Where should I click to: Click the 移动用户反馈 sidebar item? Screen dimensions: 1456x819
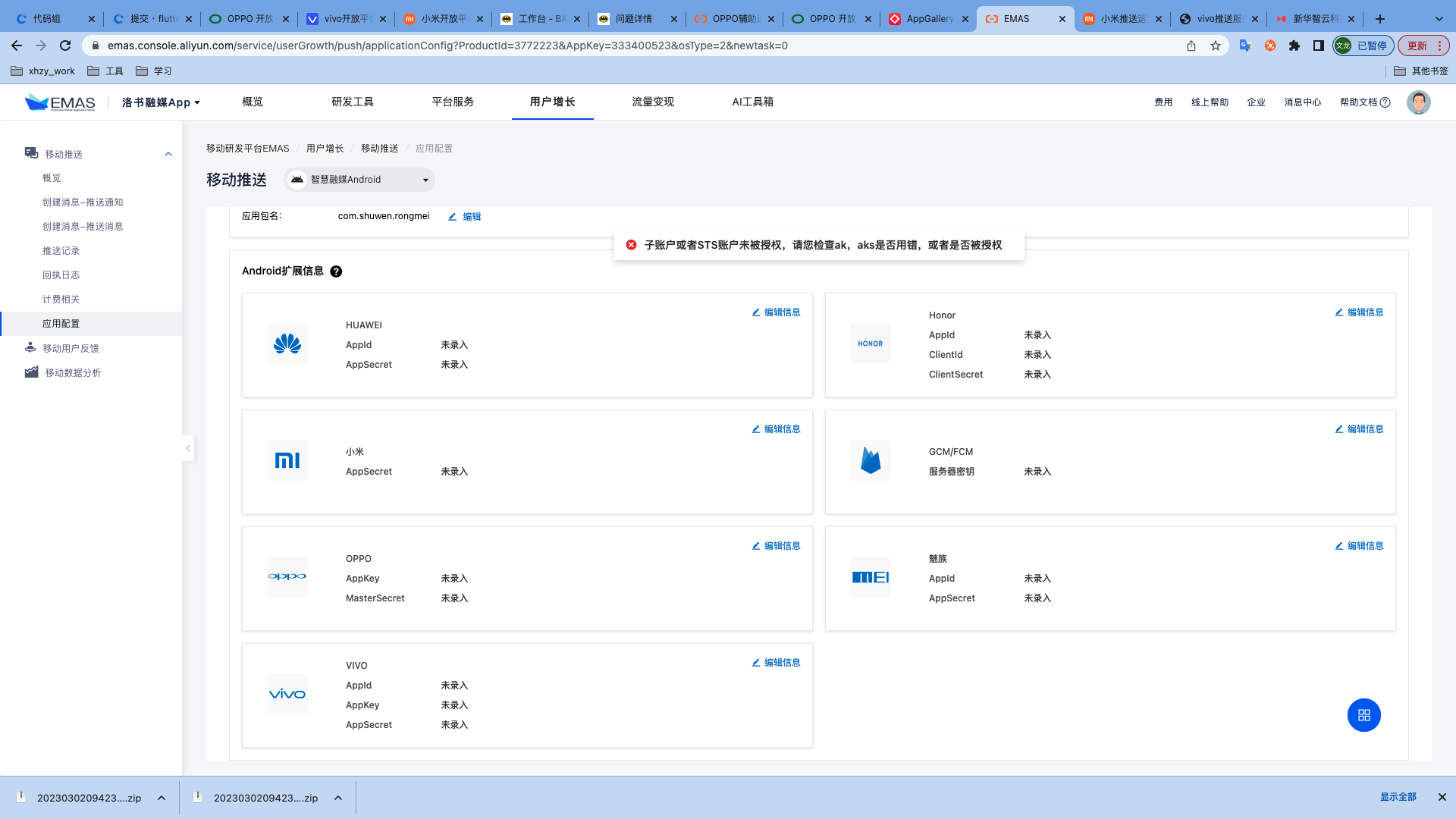pyautogui.click(x=71, y=348)
